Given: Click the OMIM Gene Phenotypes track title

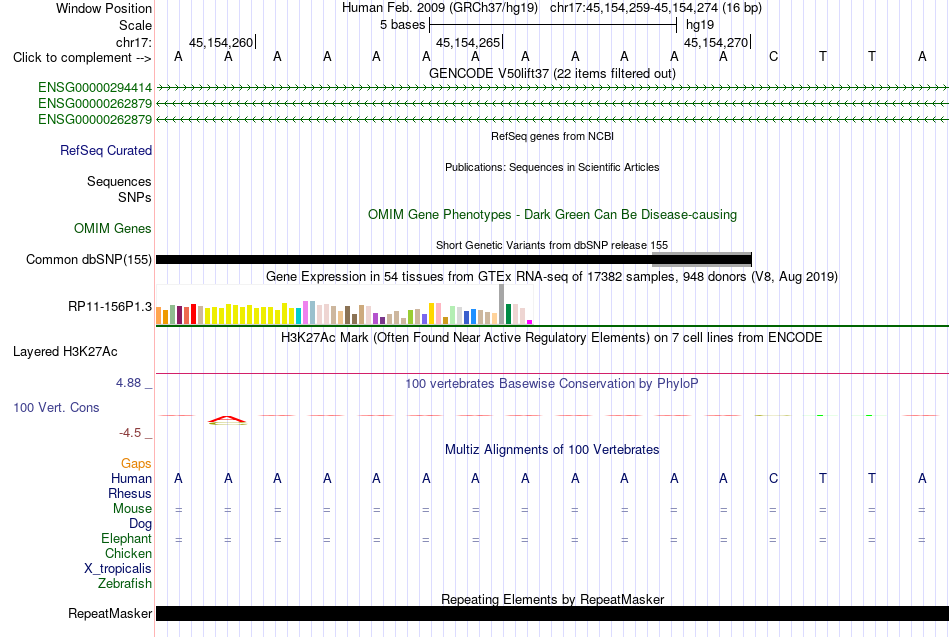Looking at the screenshot, I should (552, 215).
